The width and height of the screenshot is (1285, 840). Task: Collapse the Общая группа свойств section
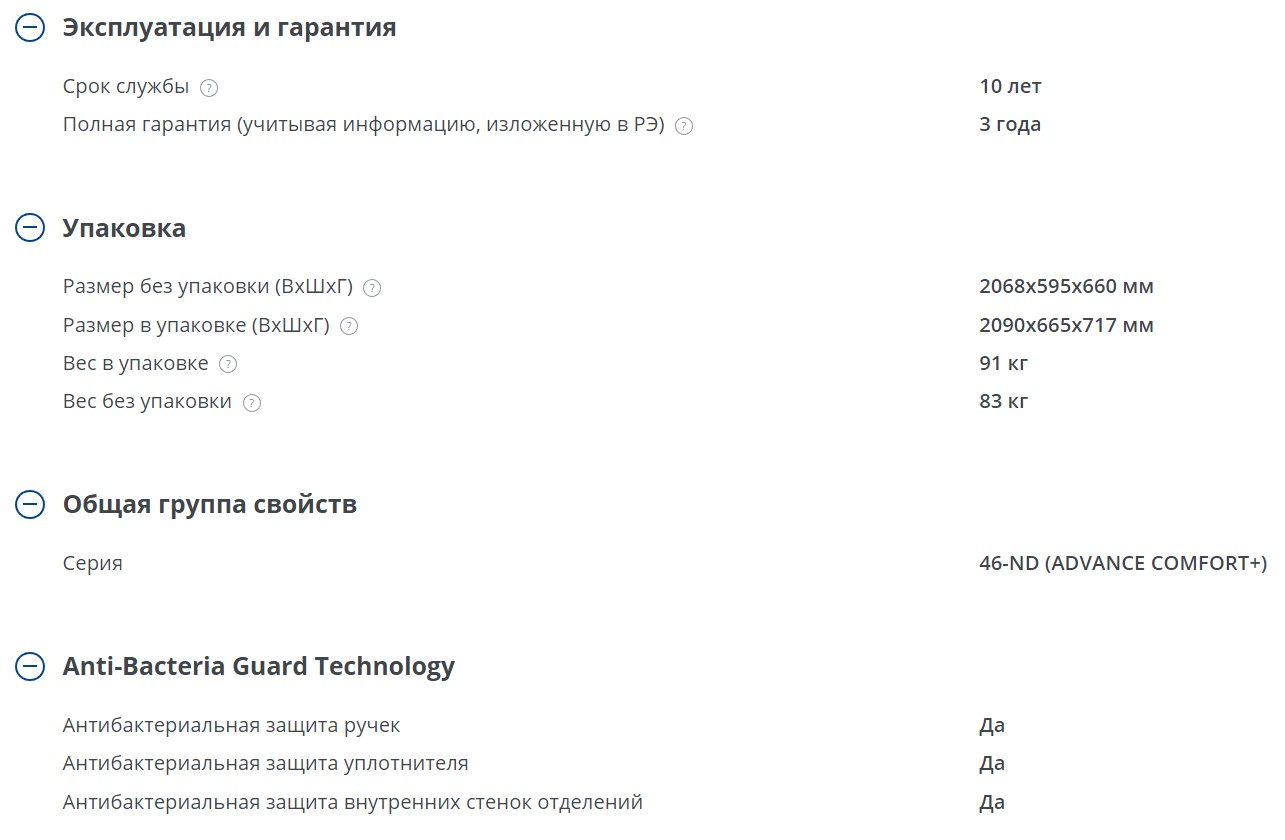point(30,504)
